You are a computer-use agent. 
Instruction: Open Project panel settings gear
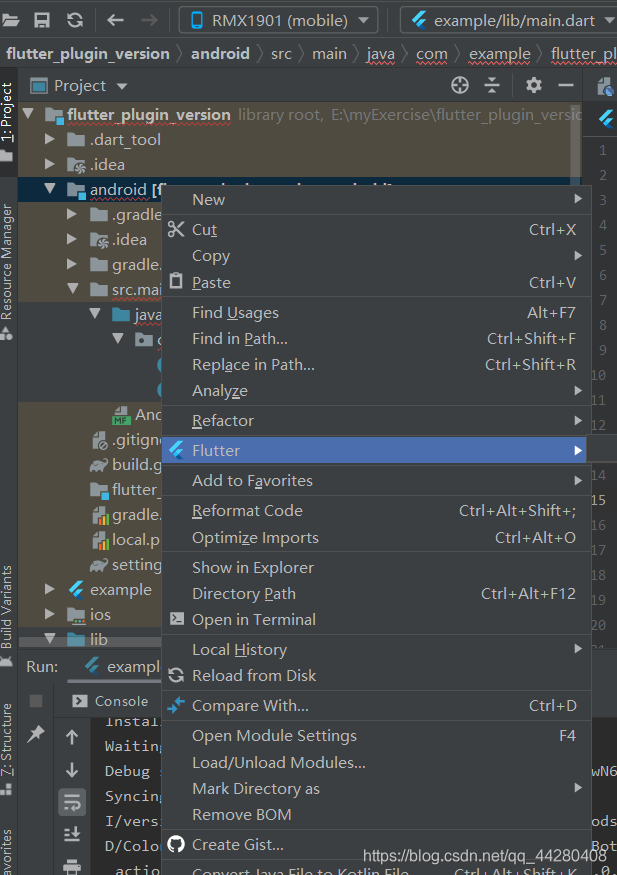pyautogui.click(x=534, y=85)
